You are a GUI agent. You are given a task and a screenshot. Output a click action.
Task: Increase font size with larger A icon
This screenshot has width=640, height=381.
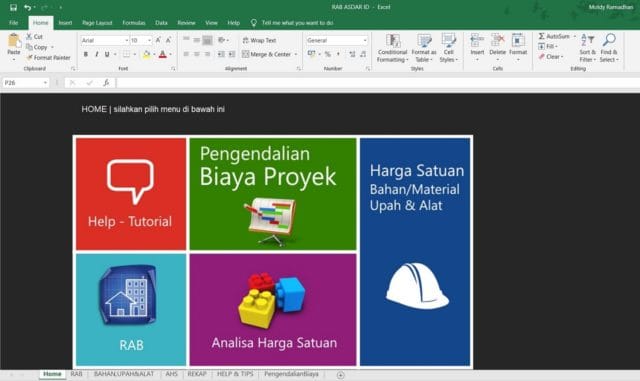coord(158,40)
